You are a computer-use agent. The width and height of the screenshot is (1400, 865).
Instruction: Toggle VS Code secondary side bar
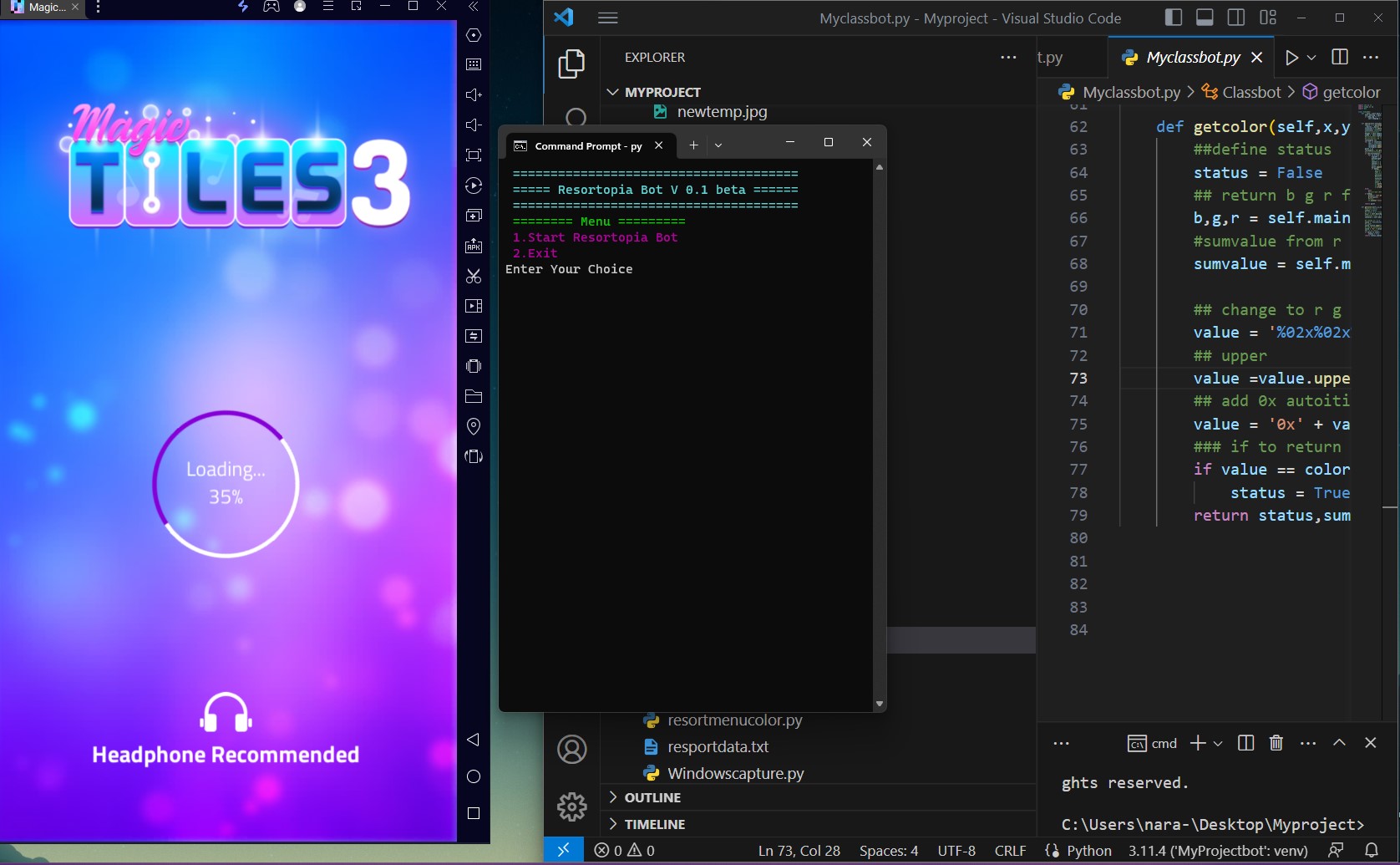pyautogui.click(x=1236, y=18)
